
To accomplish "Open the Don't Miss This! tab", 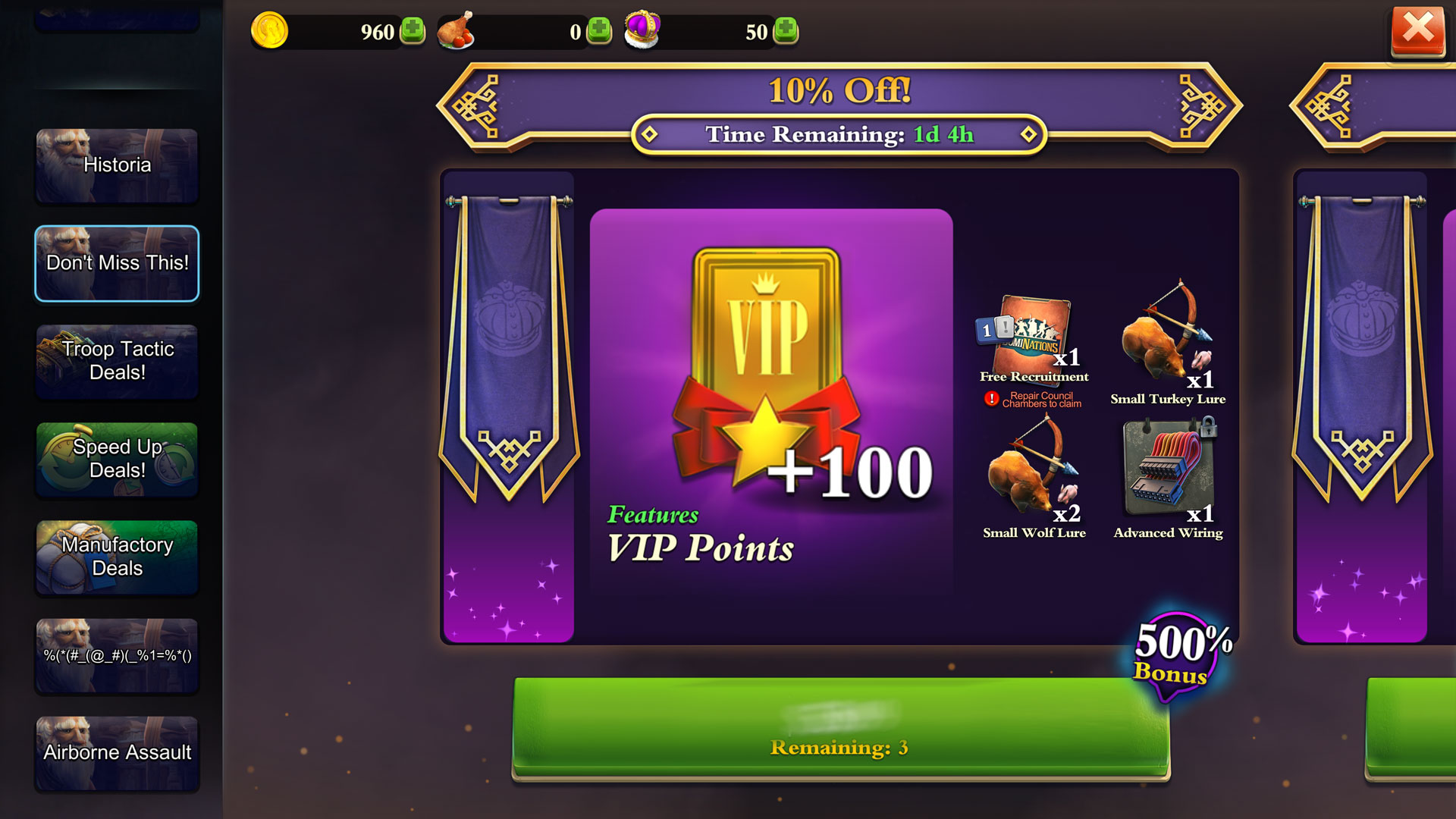I will tap(117, 263).
